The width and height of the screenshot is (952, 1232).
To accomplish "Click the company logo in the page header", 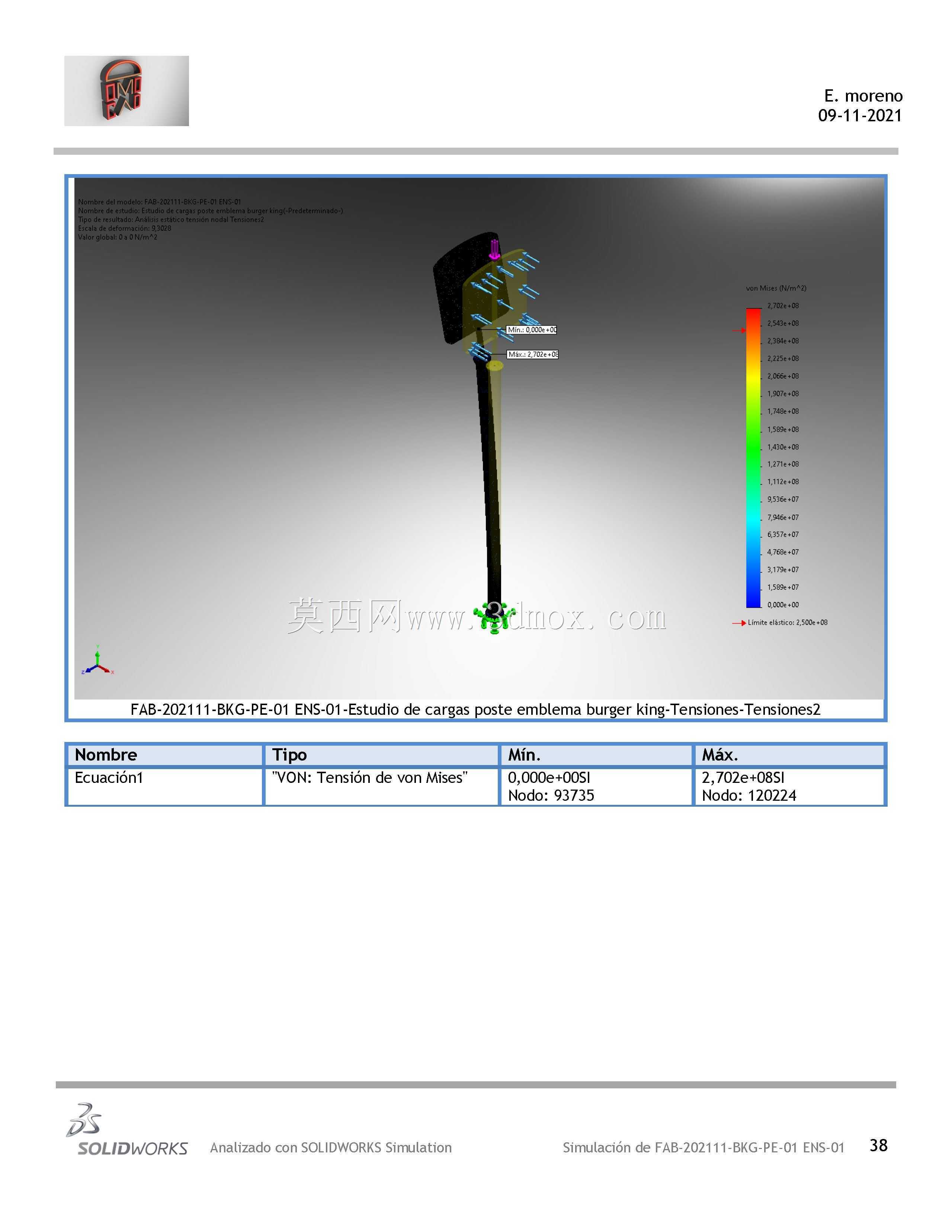I will [126, 91].
